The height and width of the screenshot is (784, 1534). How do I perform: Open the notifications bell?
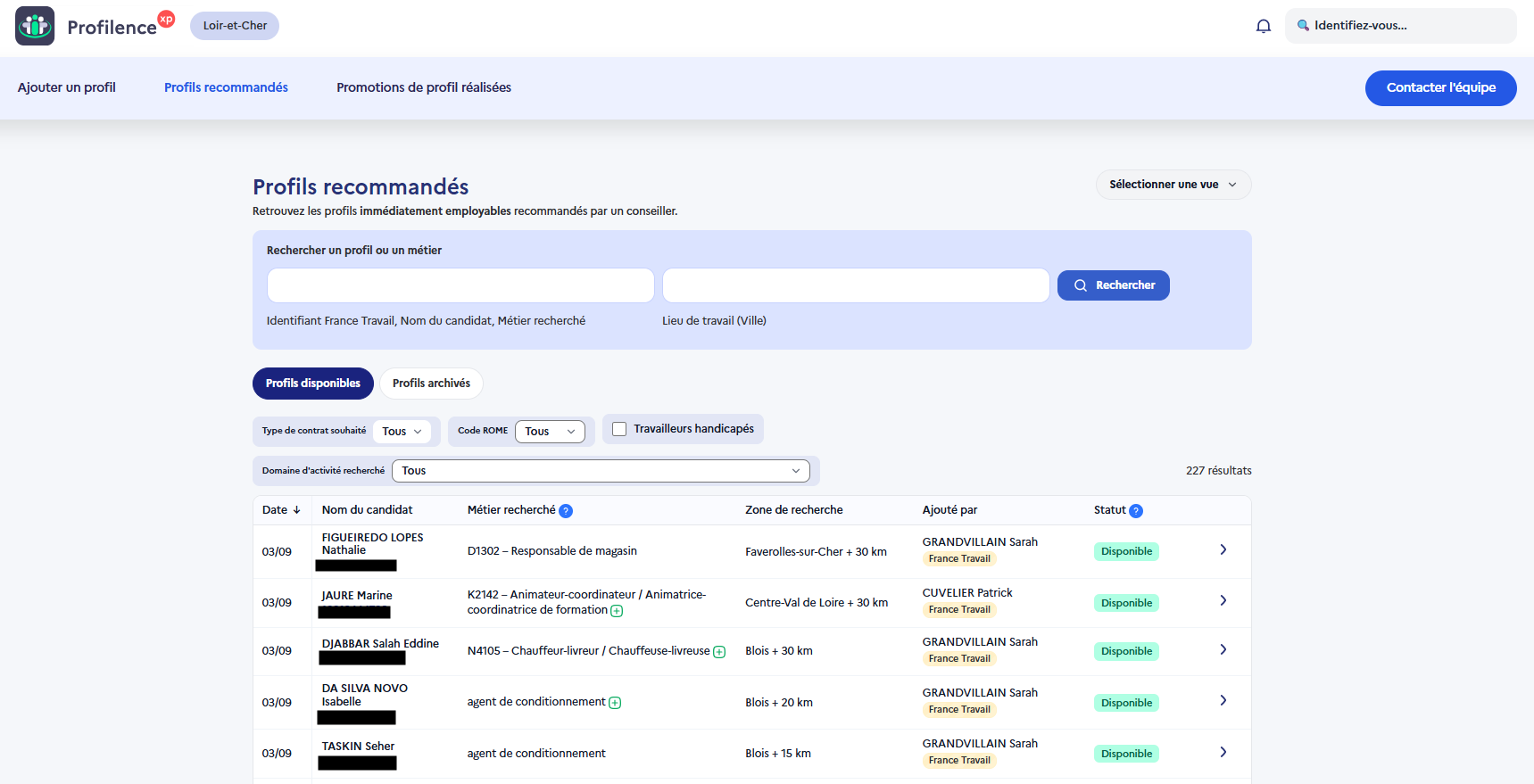pyautogui.click(x=1264, y=26)
